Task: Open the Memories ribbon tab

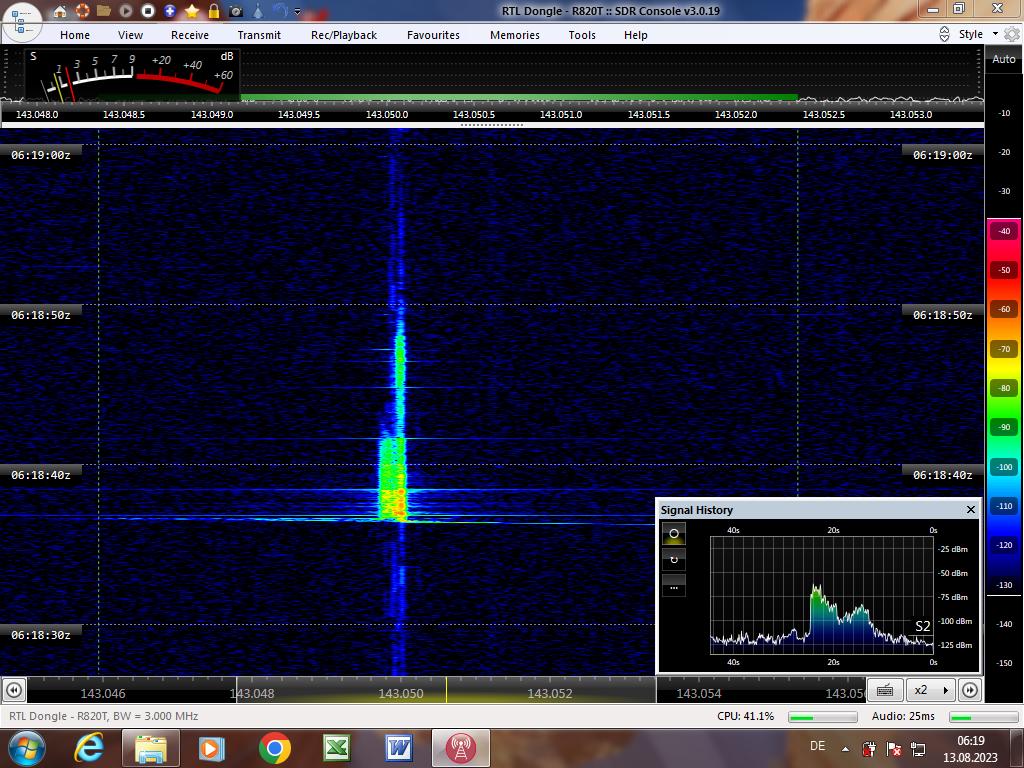Action: pos(515,35)
